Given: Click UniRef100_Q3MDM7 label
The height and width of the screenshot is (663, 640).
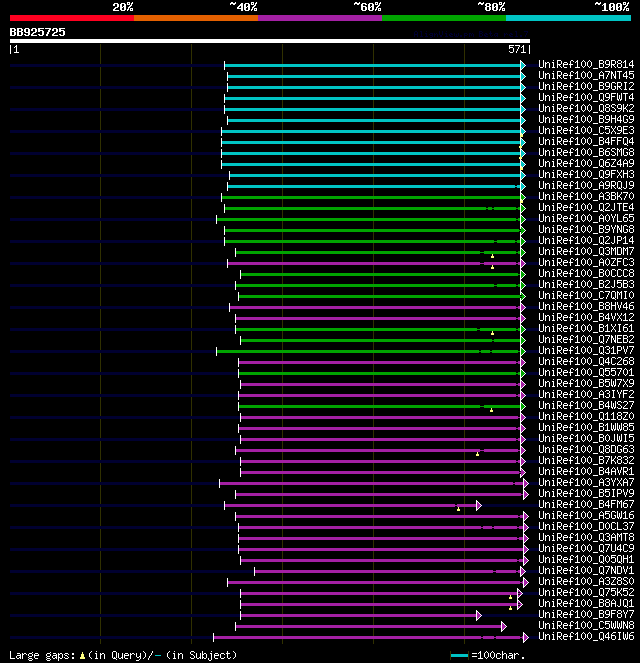Looking at the screenshot, I should pyautogui.click(x=586, y=252).
